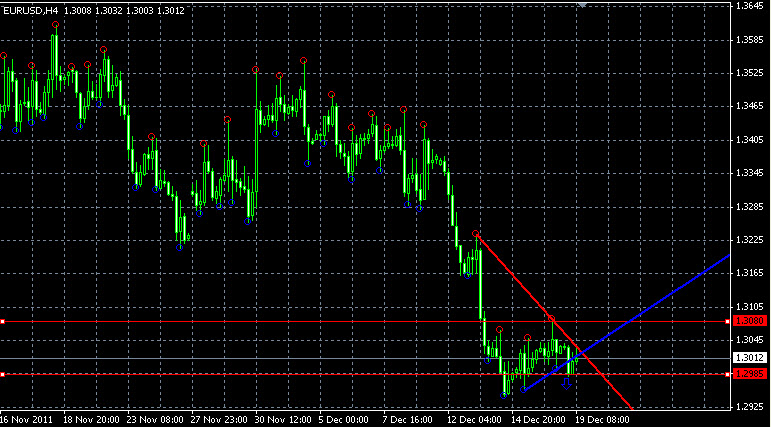Image resolution: width=772 pixels, height=427 pixels.
Task: Click the 1.3285 price scale value
Action: (x=750, y=206)
